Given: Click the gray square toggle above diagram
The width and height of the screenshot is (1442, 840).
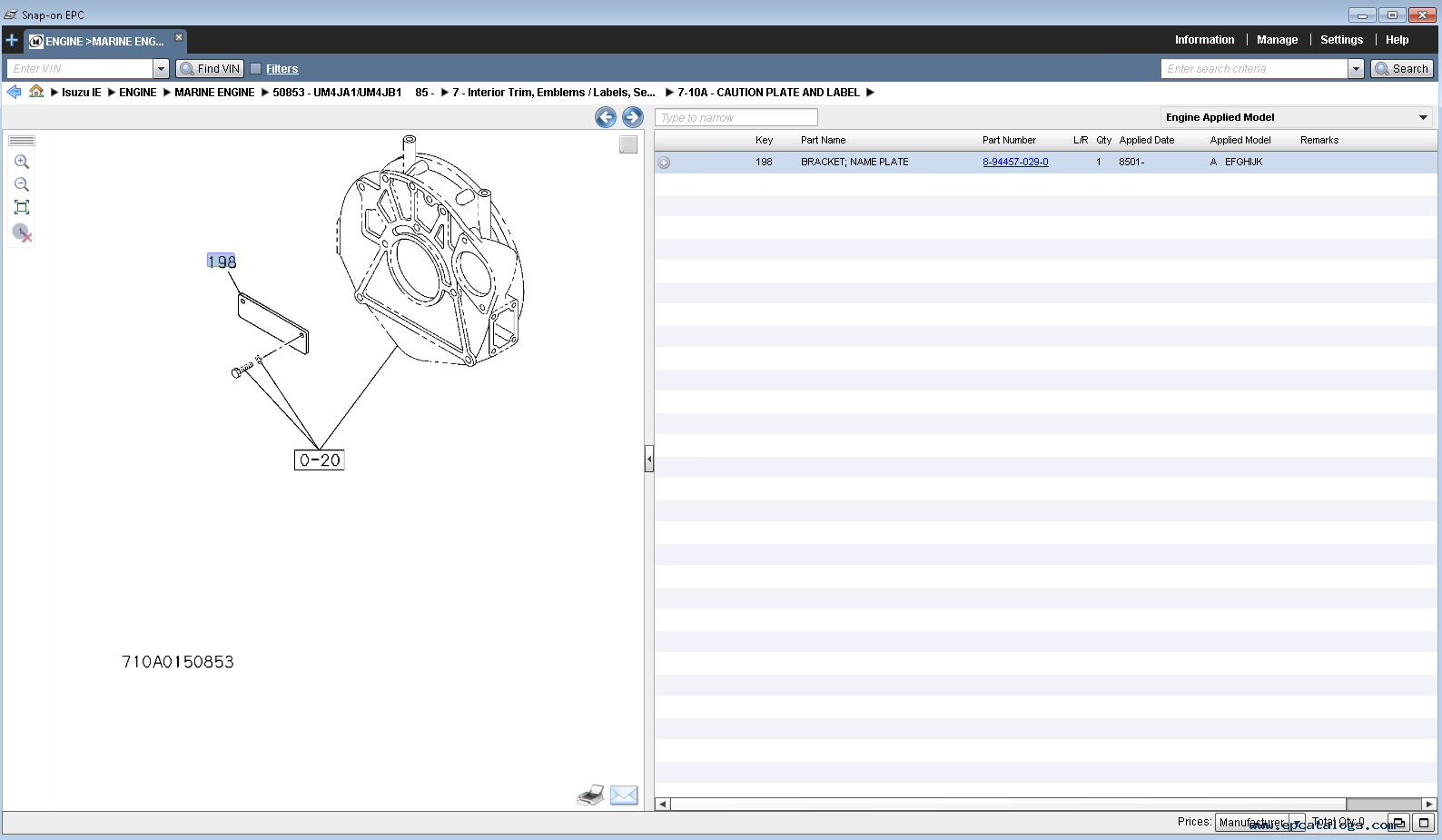Looking at the screenshot, I should (628, 144).
